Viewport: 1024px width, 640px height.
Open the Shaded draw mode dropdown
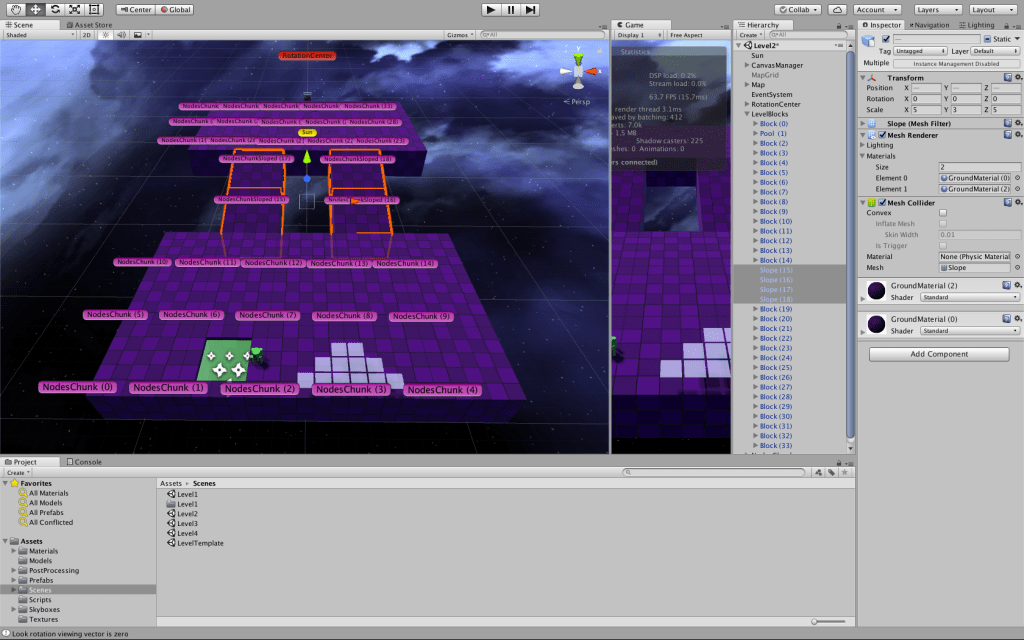click(40, 34)
